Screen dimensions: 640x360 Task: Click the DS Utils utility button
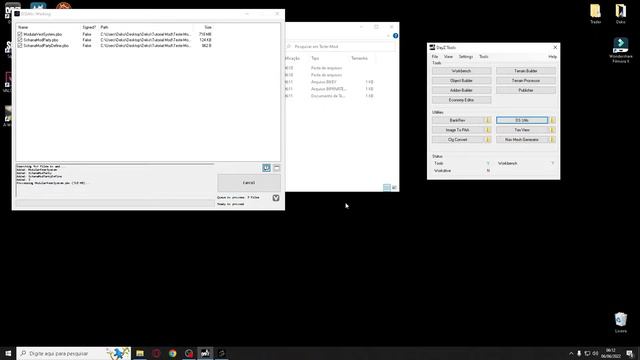(x=522, y=120)
